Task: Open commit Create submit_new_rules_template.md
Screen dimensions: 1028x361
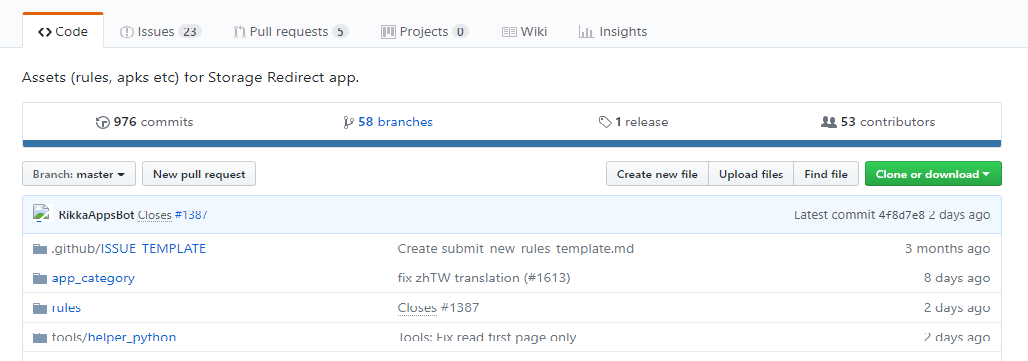Action: click(516, 249)
